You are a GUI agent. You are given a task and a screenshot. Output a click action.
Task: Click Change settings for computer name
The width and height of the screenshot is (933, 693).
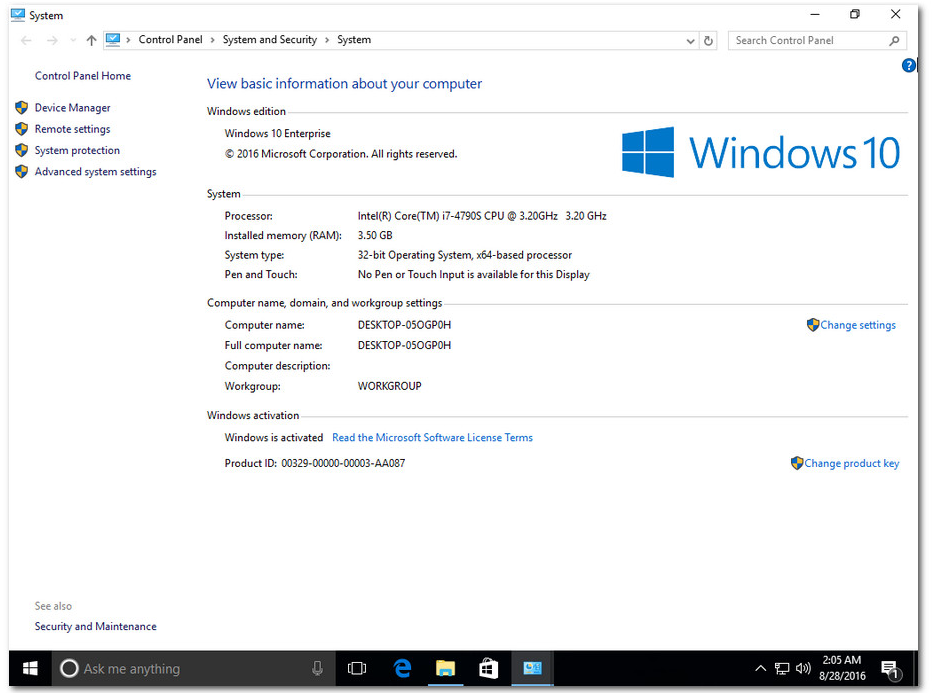coord(858,325)
